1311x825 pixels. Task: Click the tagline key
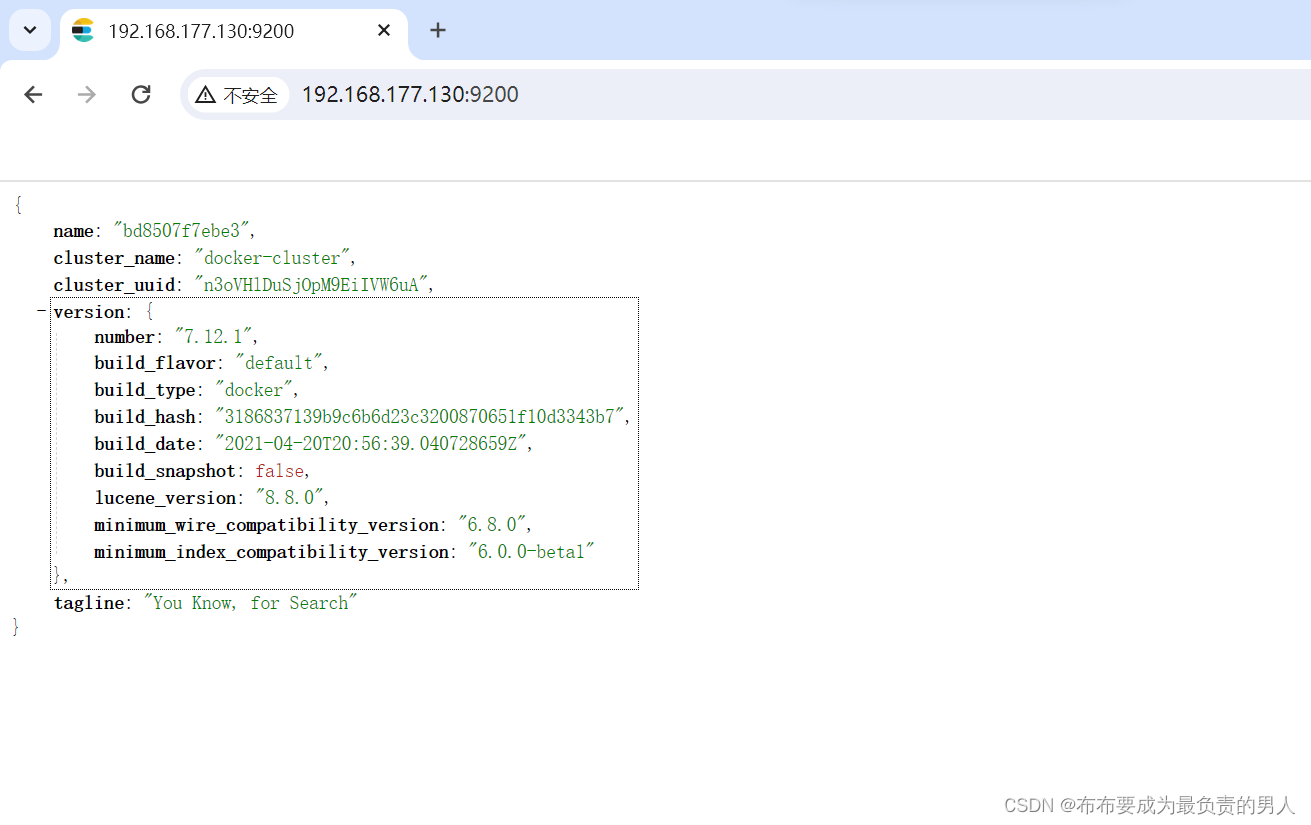(89, 603)
